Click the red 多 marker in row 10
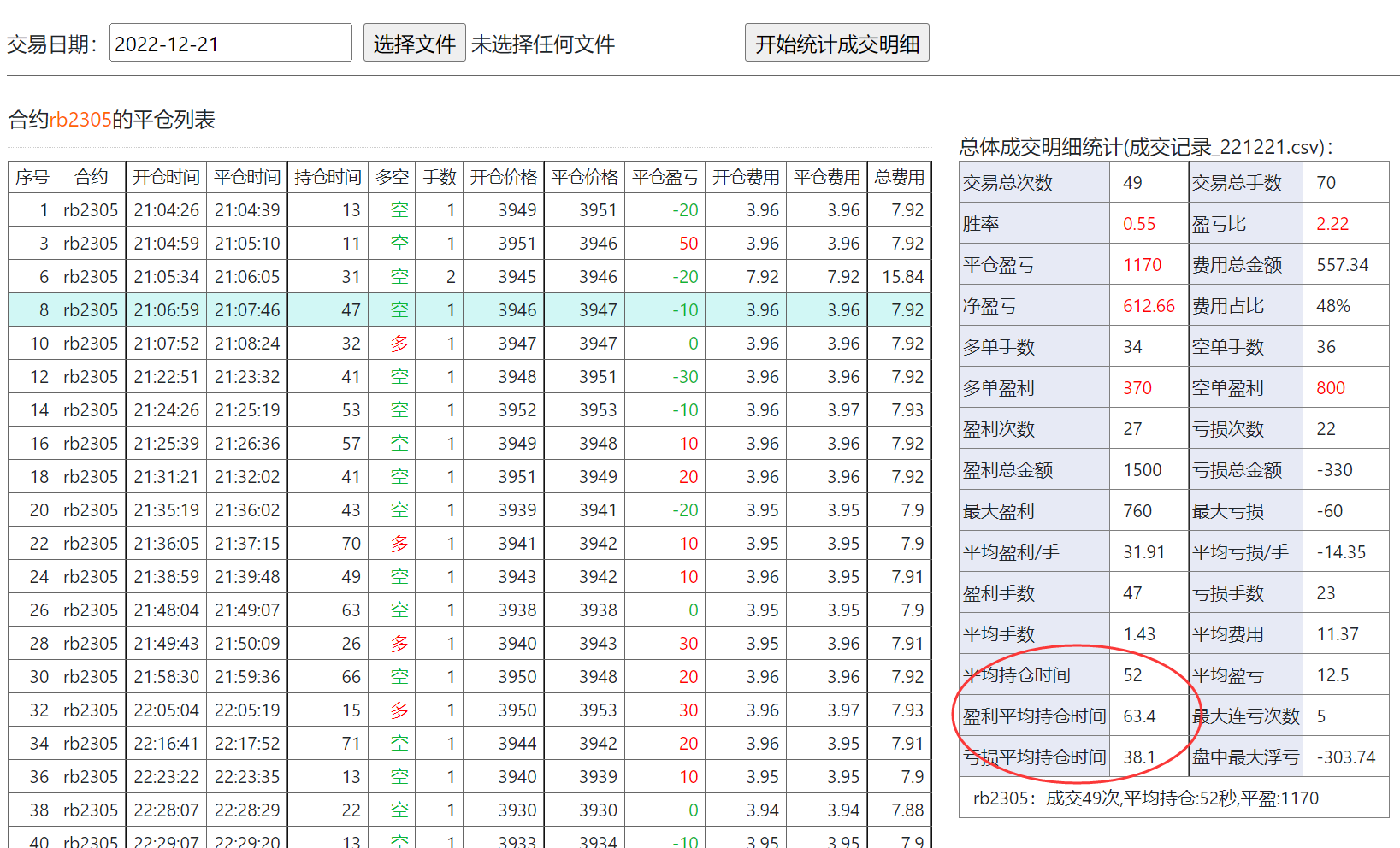 click(x=399, y=344)
